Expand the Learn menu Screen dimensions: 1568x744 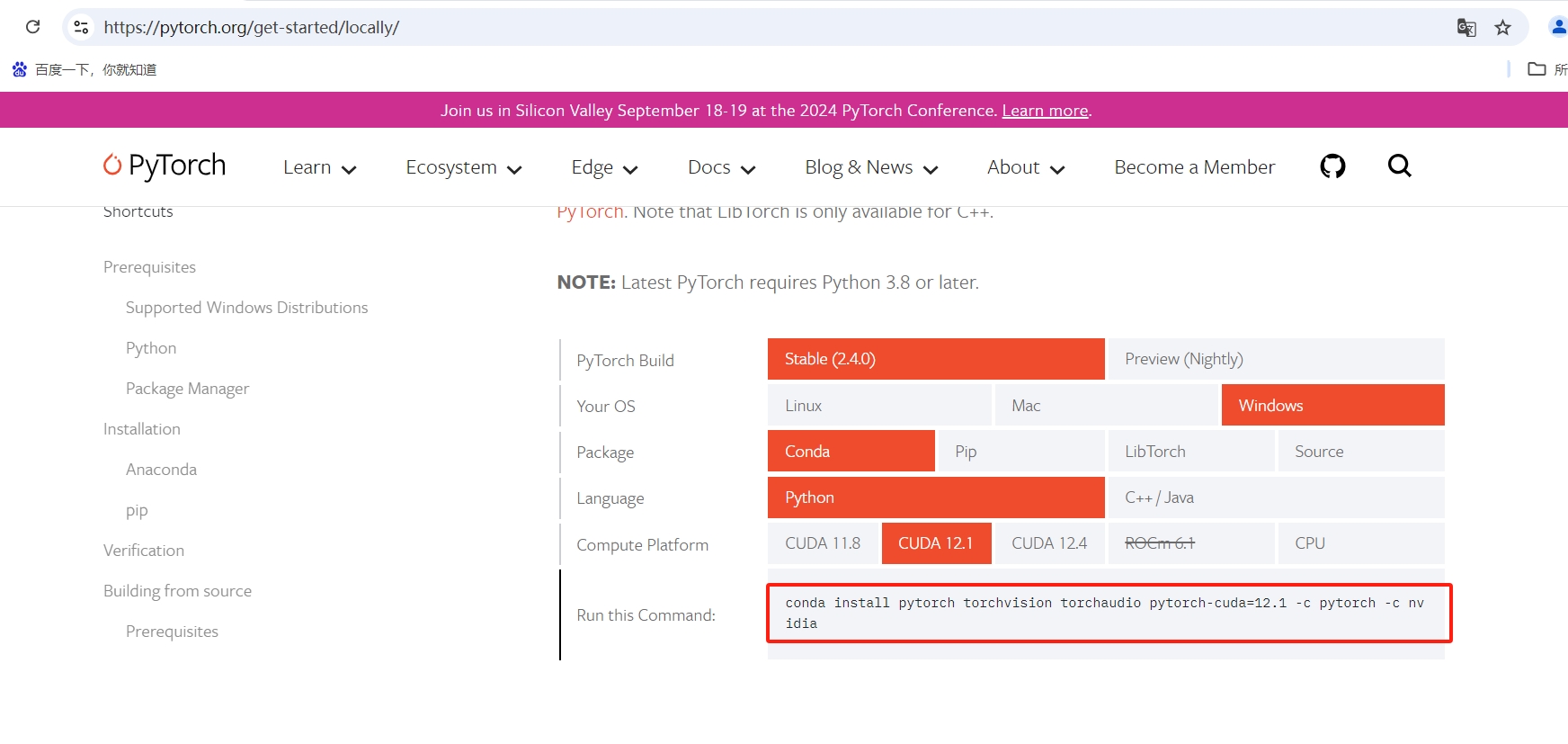[320, 167]
